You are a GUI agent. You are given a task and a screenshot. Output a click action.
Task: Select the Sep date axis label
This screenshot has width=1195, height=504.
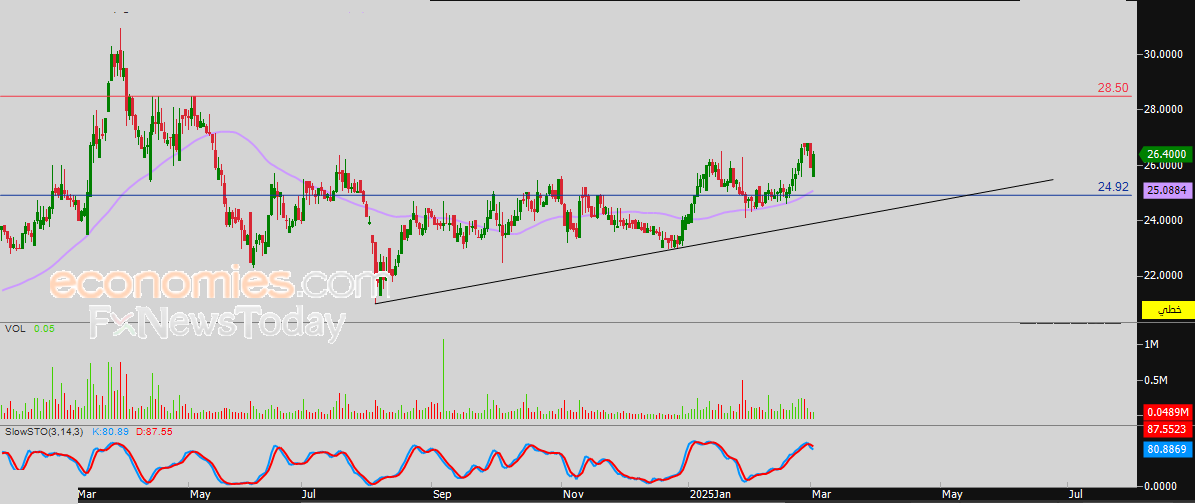[x=441, y=495]
